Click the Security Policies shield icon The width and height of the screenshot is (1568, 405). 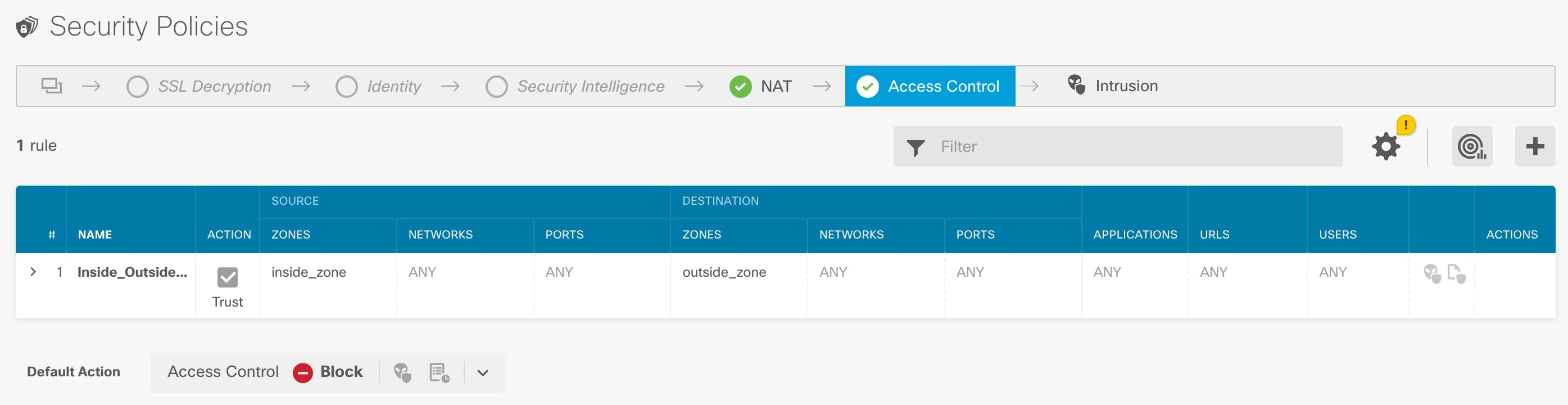click(x=27, y=27)
